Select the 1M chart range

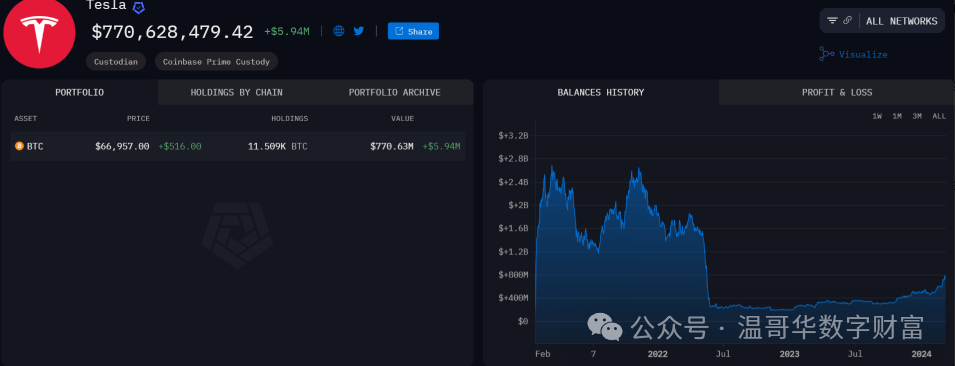897,116
